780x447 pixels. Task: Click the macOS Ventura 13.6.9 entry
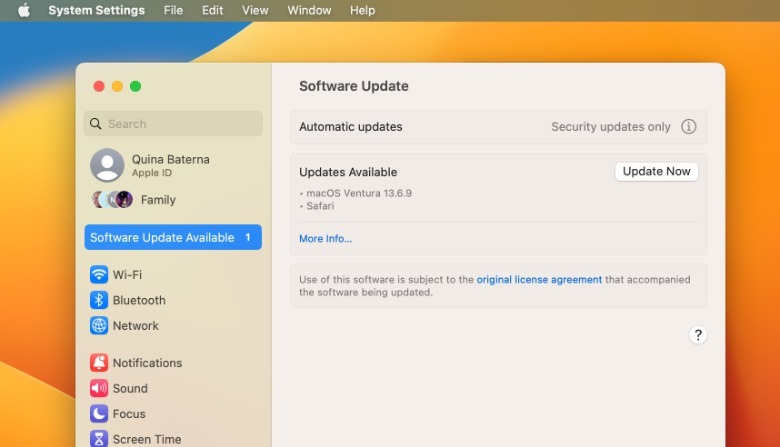click(359, 193)
